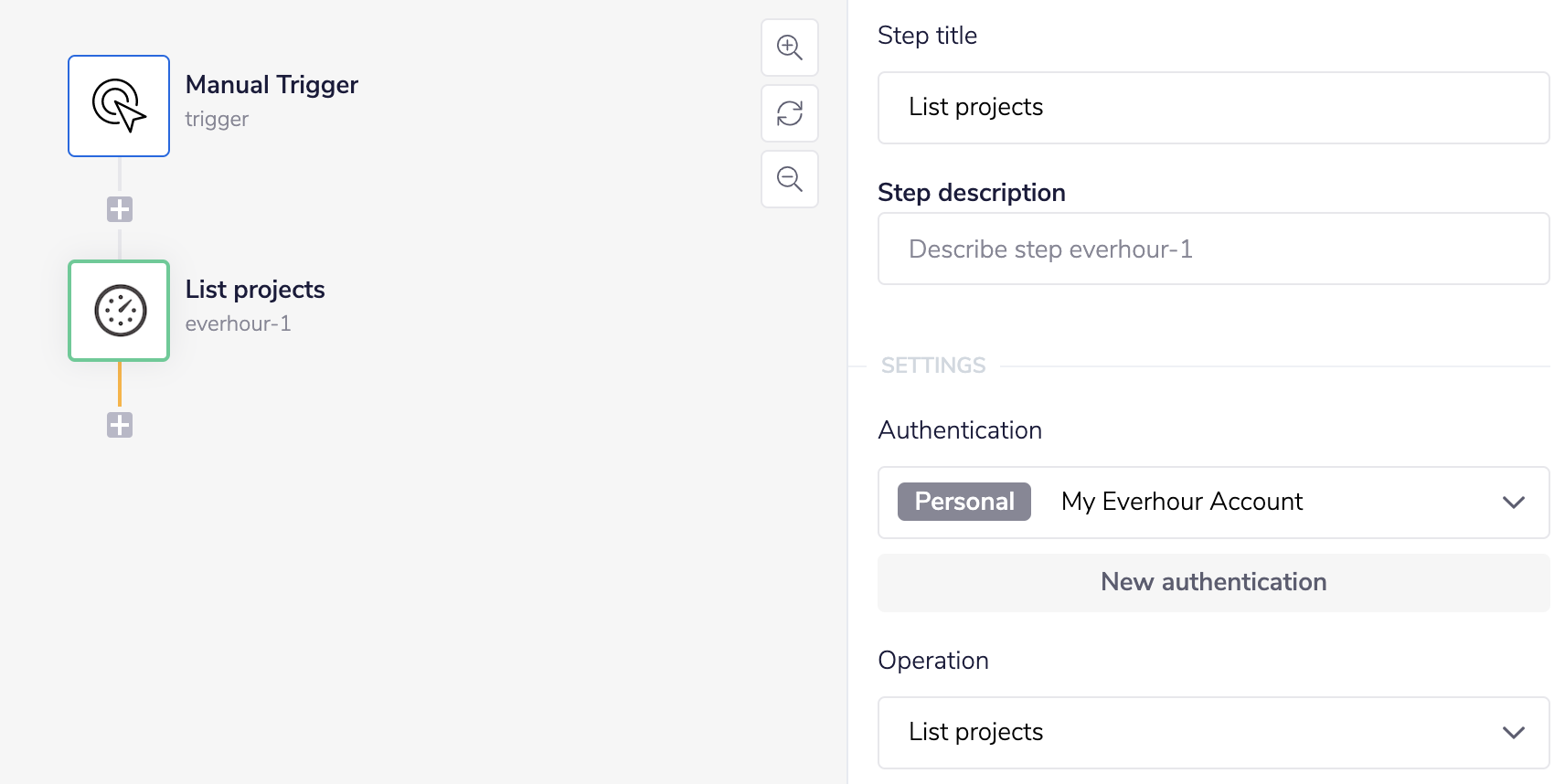Click the SETTINGS section header
The width and height of the screenshot is (1565, 784).
tap(932, 366)
